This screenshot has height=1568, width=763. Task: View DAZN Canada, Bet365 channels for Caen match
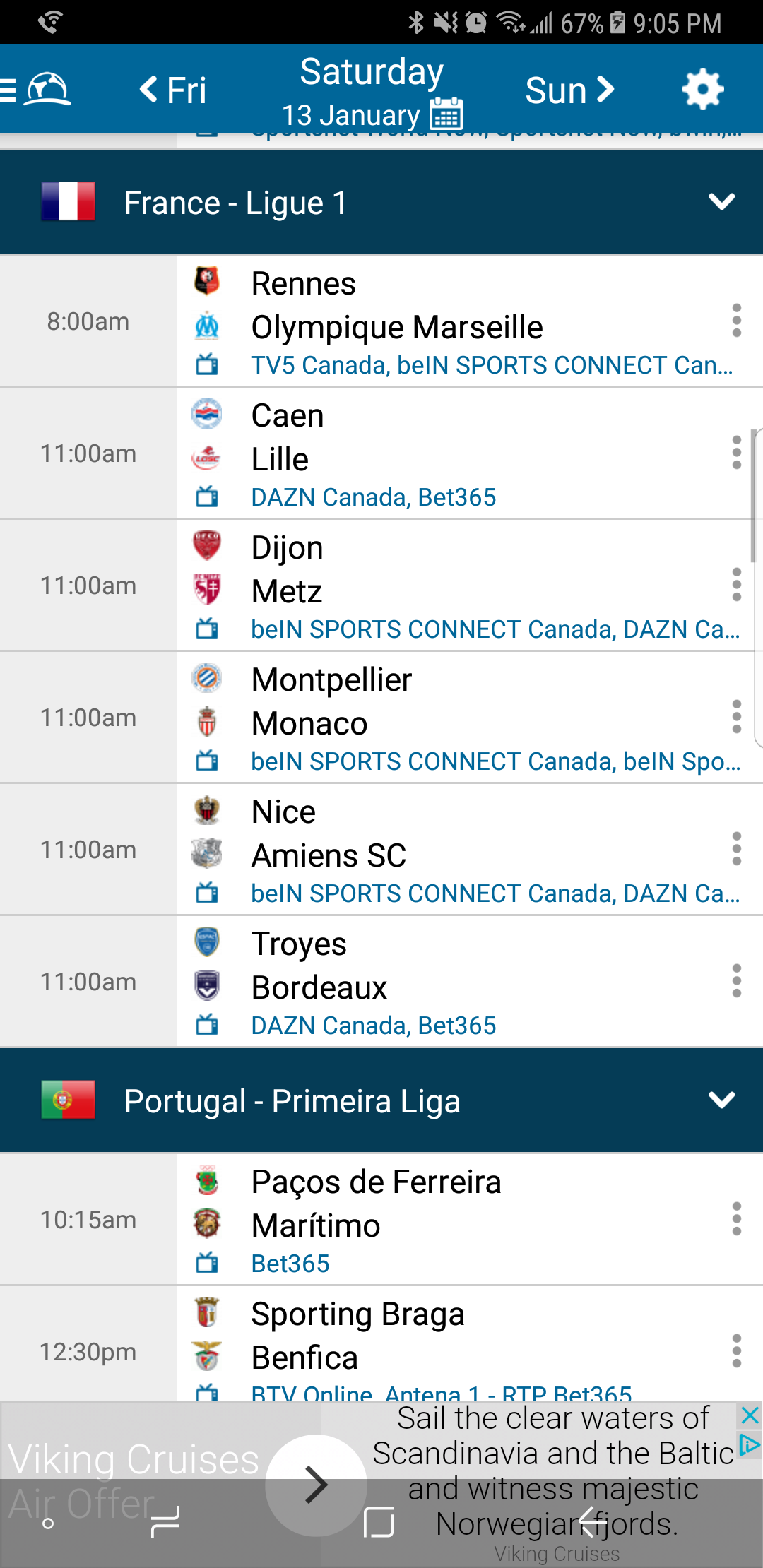(374, 497)
